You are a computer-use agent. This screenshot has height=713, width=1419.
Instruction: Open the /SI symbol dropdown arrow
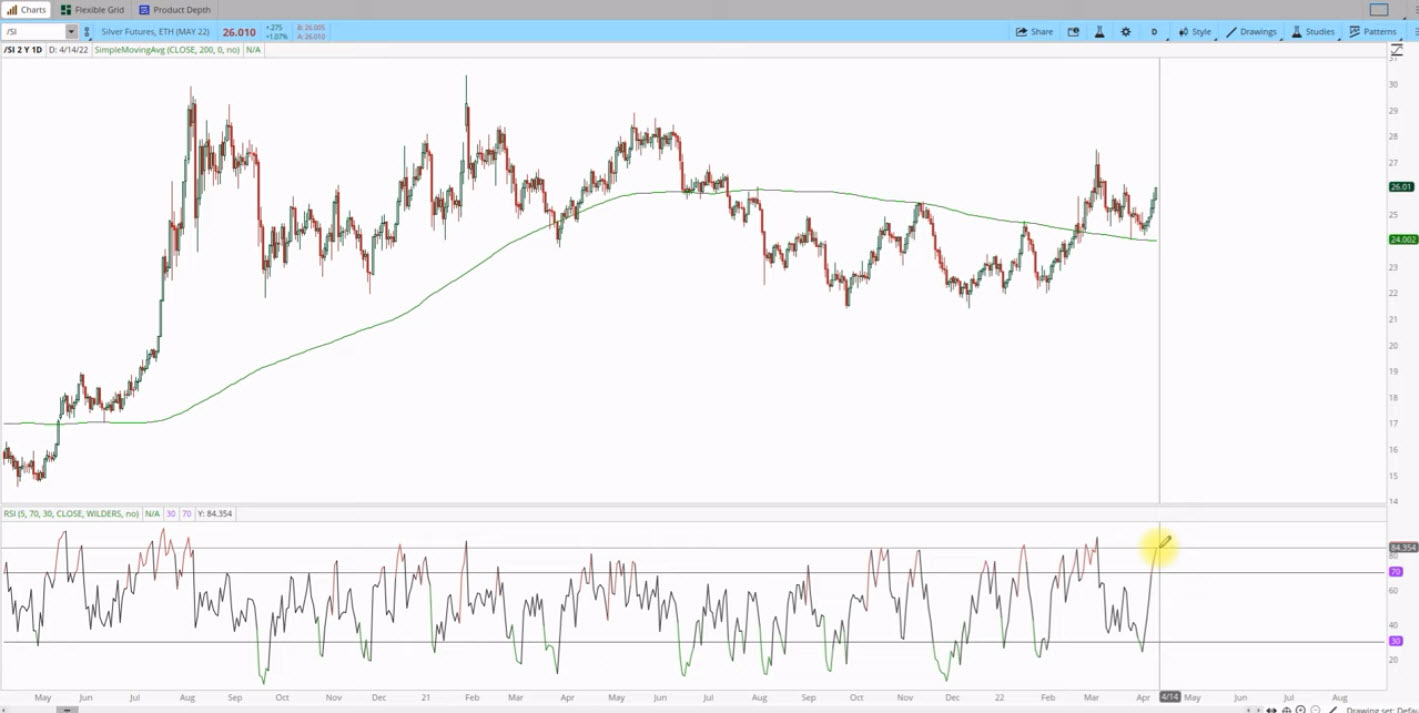click(x=70, y=31)
